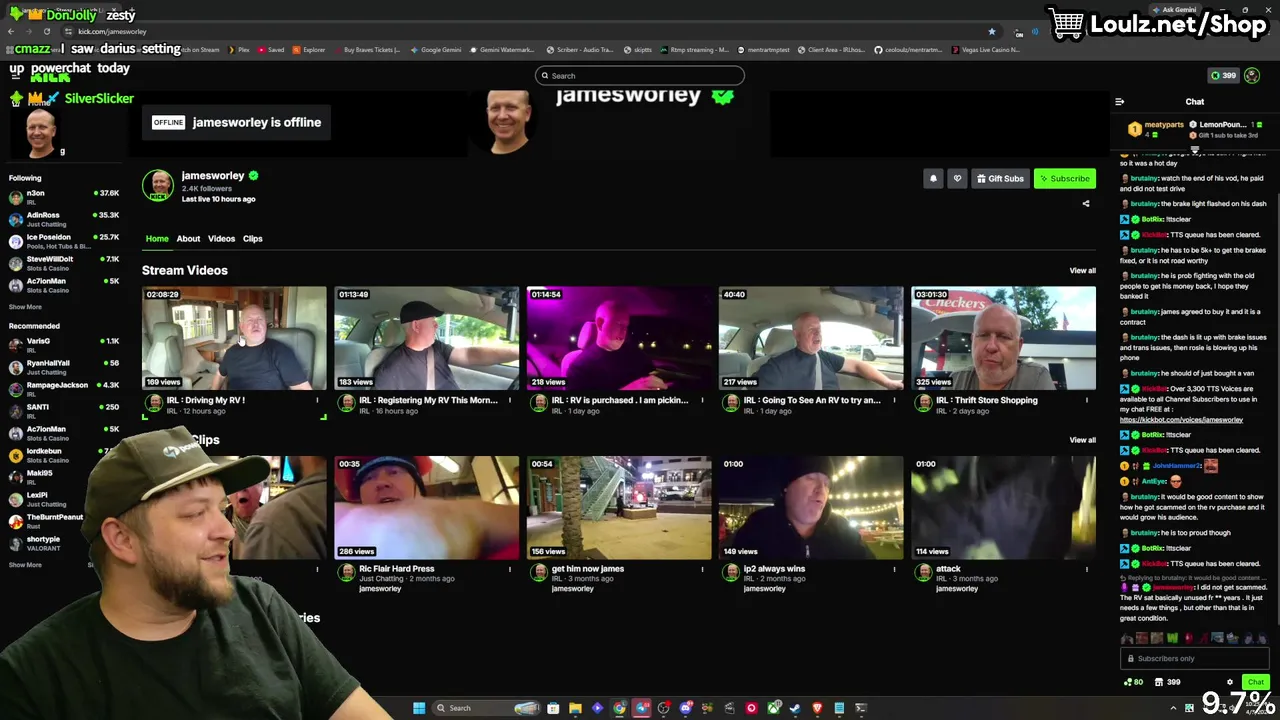The image size is (1280, 720).
Task: Open the Going To See An RV thumbnail
Action: pos(811,338)
